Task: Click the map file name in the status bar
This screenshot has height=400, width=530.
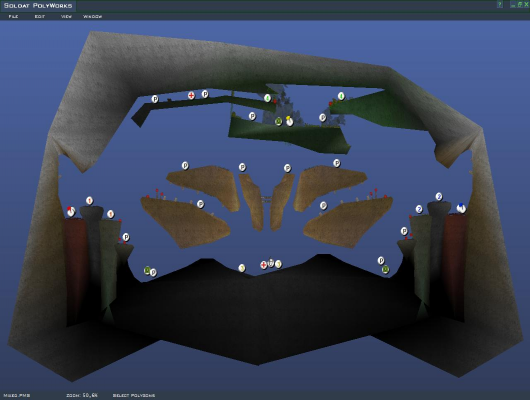Action: tap(17, 395)
